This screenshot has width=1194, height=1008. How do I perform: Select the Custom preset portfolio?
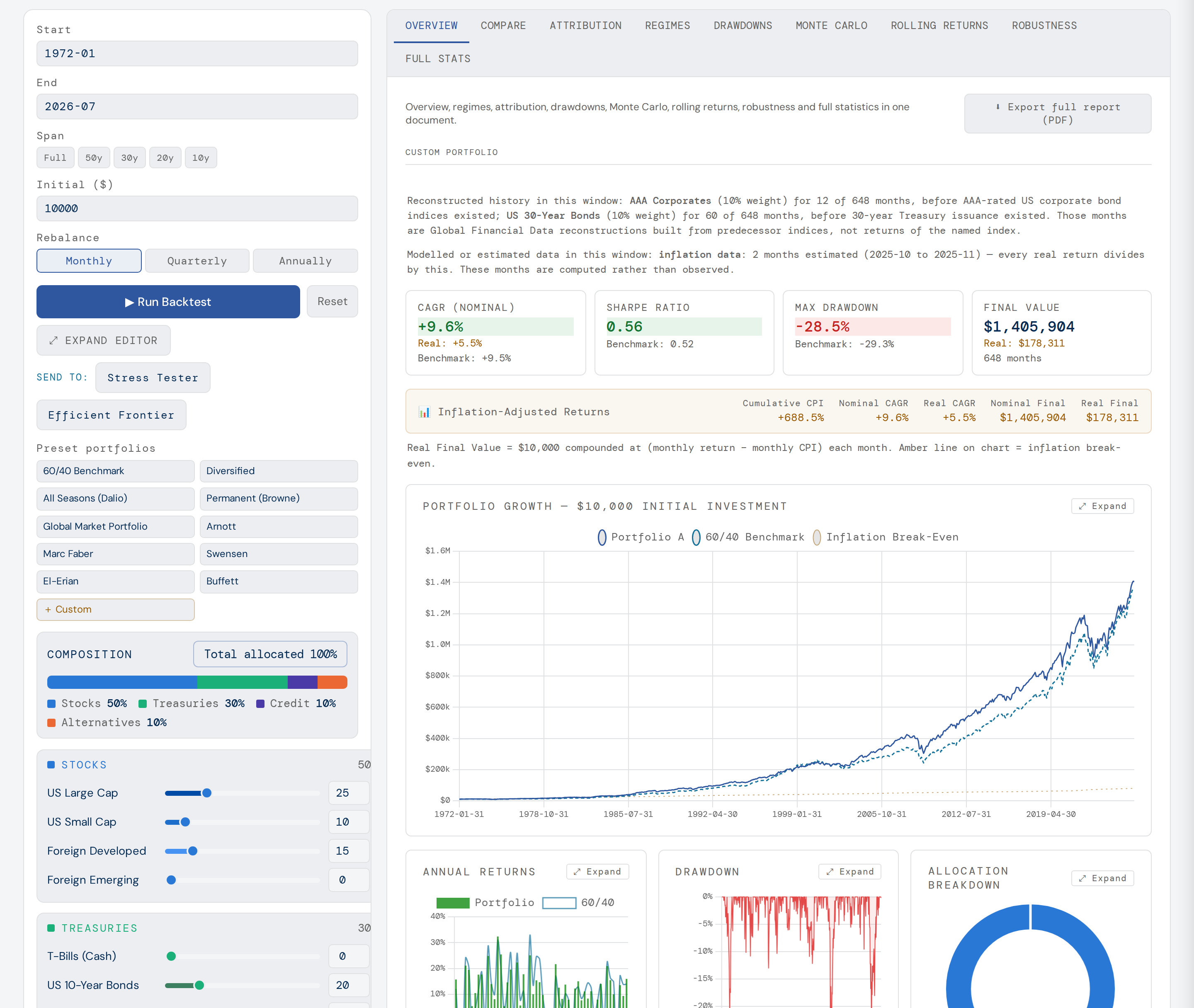(x=115, y=609)
